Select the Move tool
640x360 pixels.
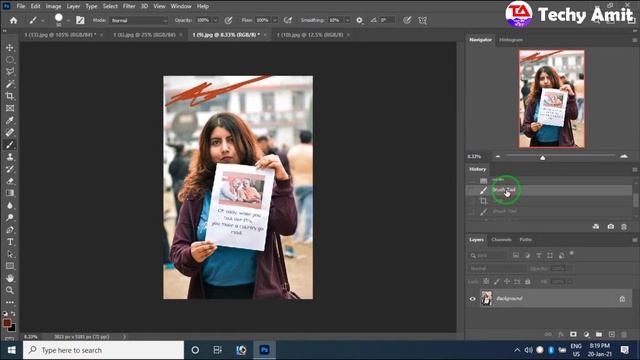click(x=10, y=48)
